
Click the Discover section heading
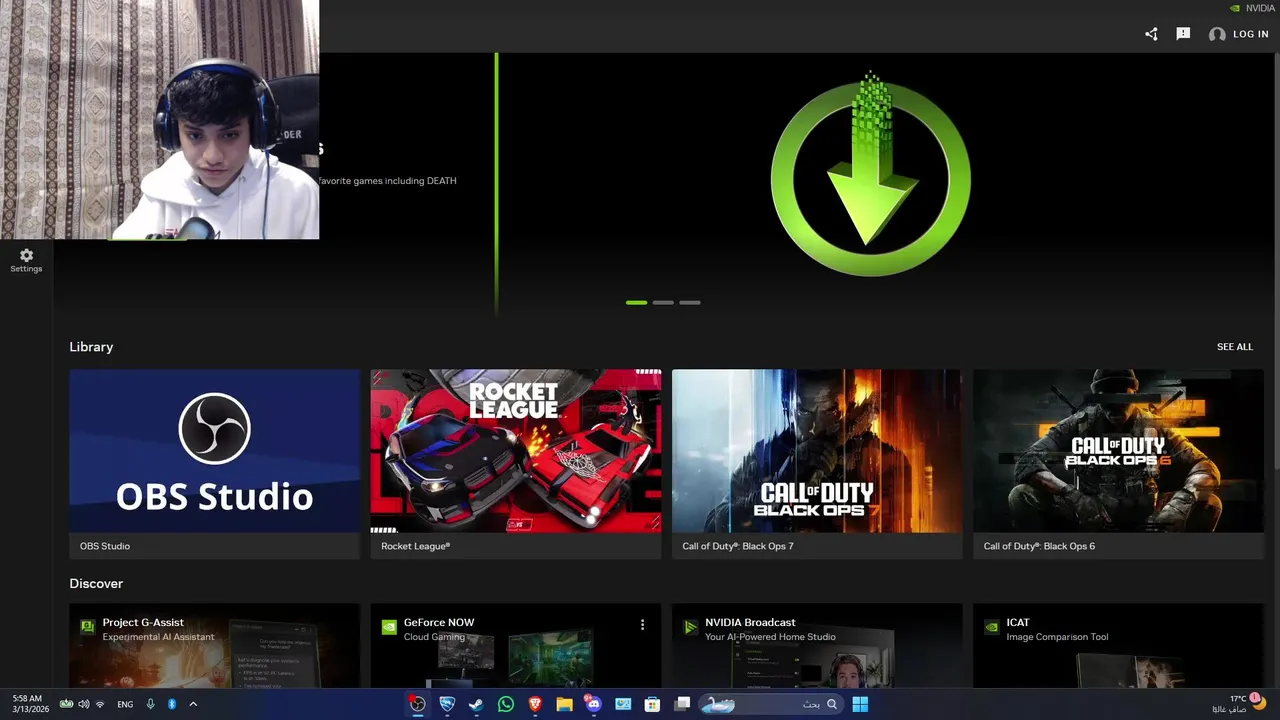pos(96,583)
